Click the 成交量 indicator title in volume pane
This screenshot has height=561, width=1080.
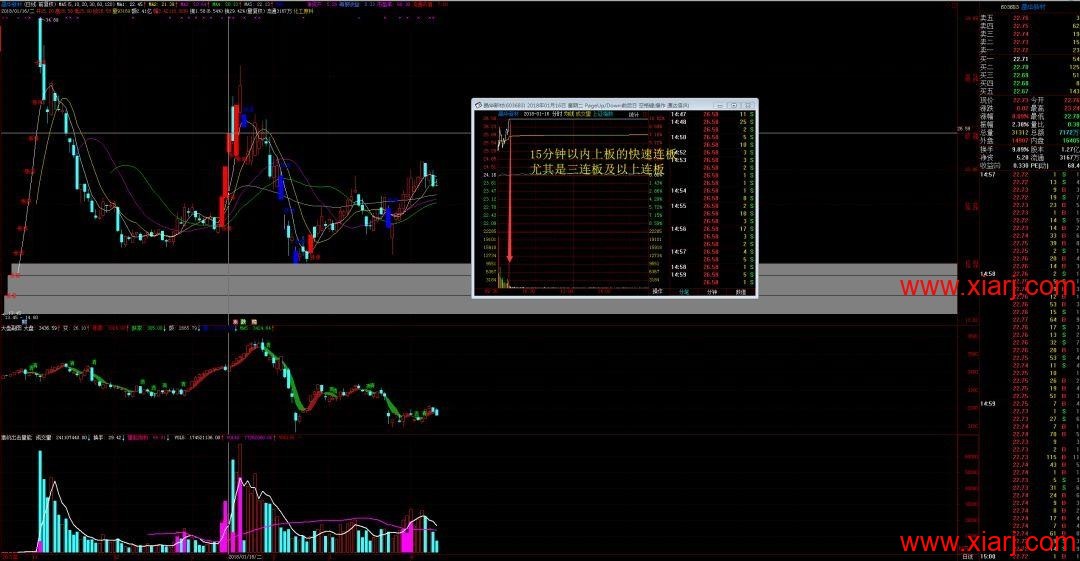pos(44,437)
